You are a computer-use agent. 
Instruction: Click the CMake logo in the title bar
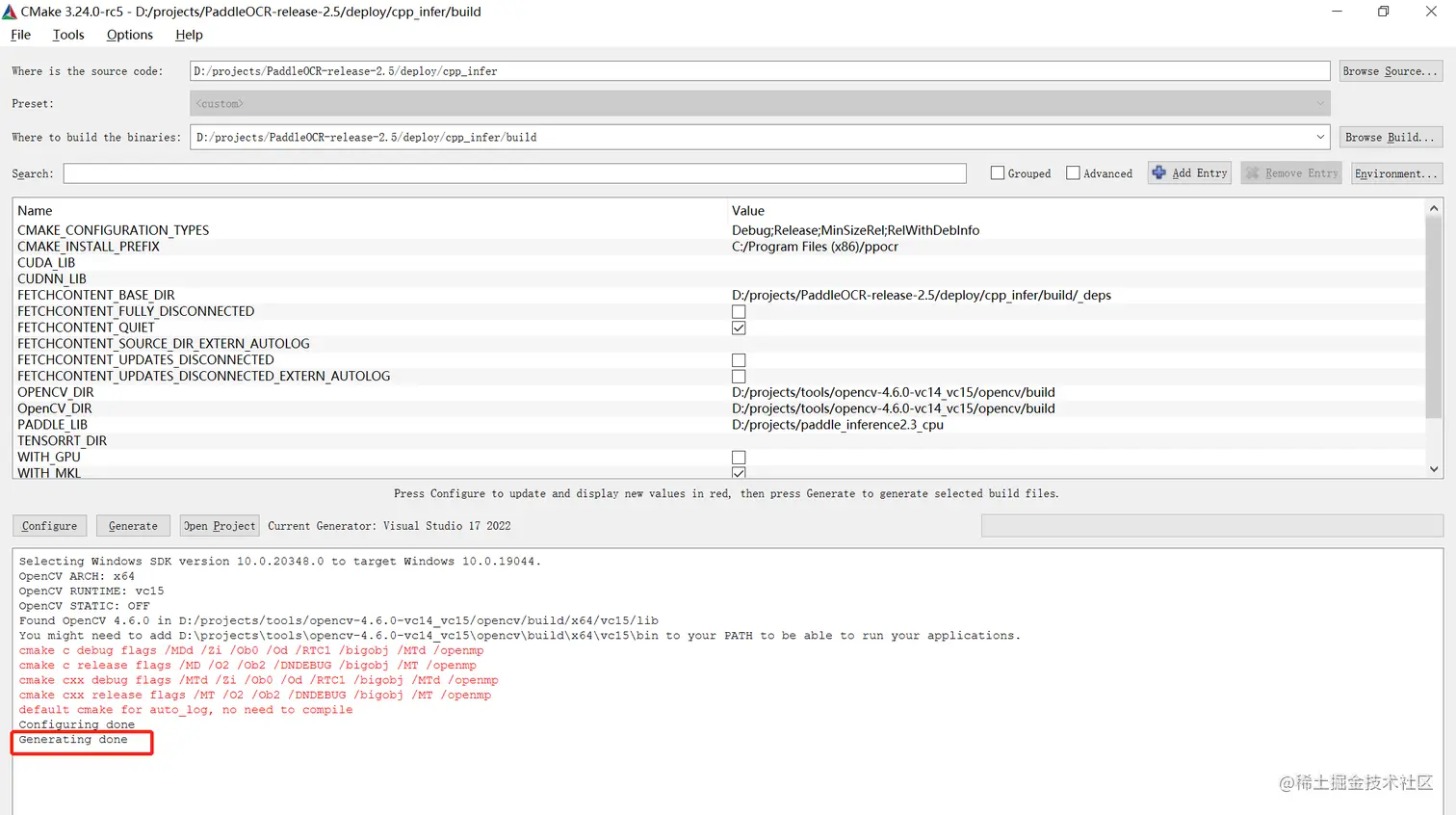coord(10,12)
